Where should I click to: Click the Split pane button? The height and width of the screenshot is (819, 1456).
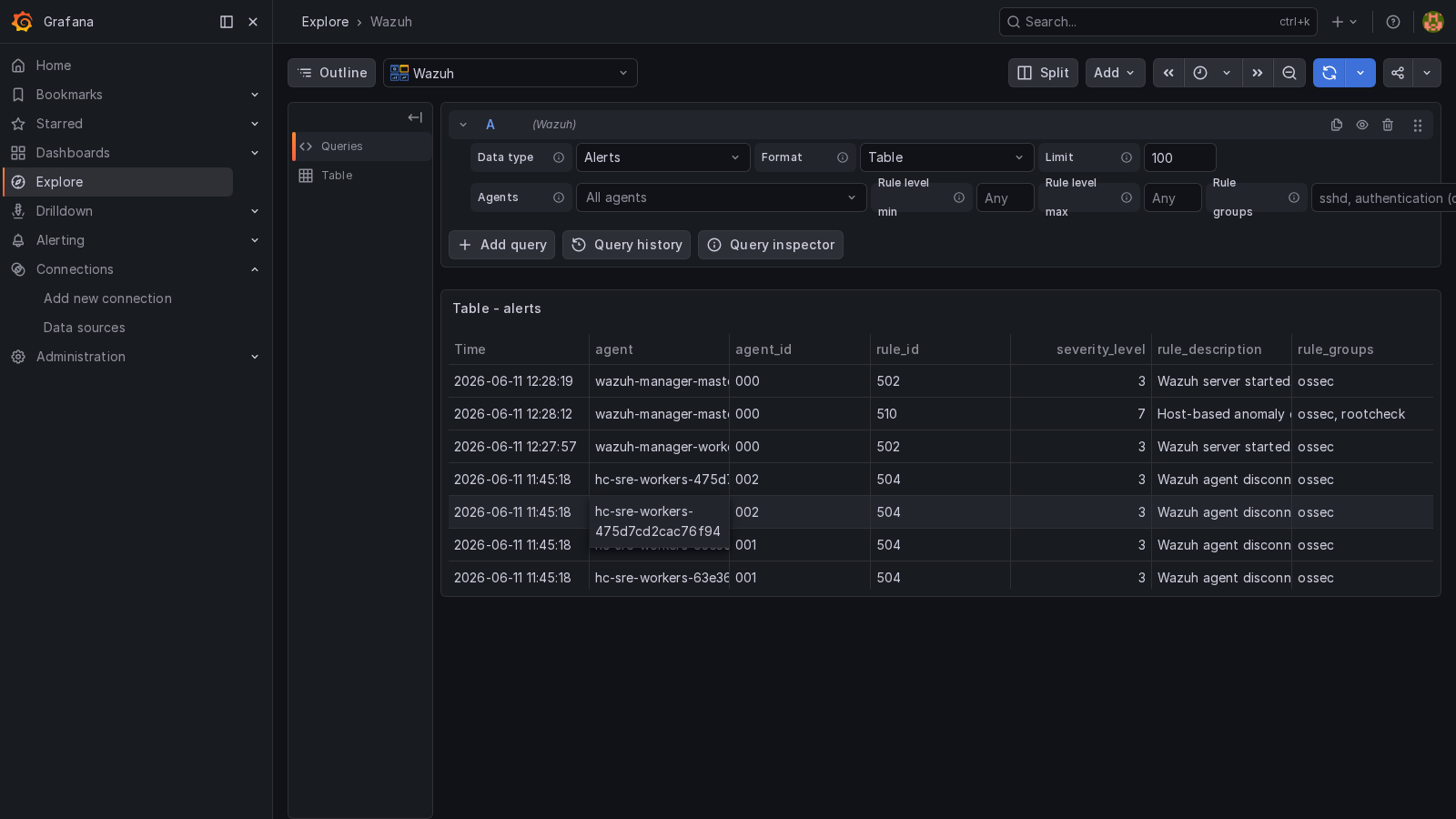click(x=1043, y=73)
